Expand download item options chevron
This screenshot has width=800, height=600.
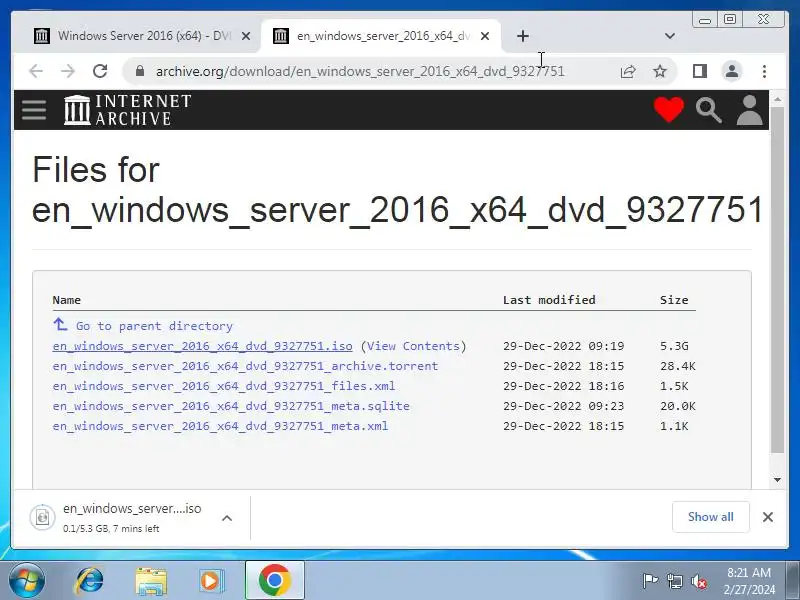click(227, 518)
